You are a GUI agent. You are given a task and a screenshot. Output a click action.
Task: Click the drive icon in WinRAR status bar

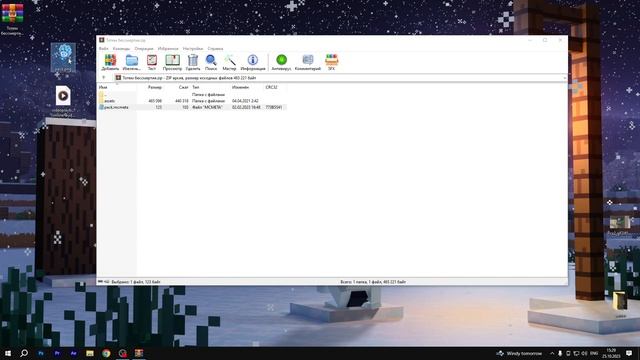click(x=100, y=282)
